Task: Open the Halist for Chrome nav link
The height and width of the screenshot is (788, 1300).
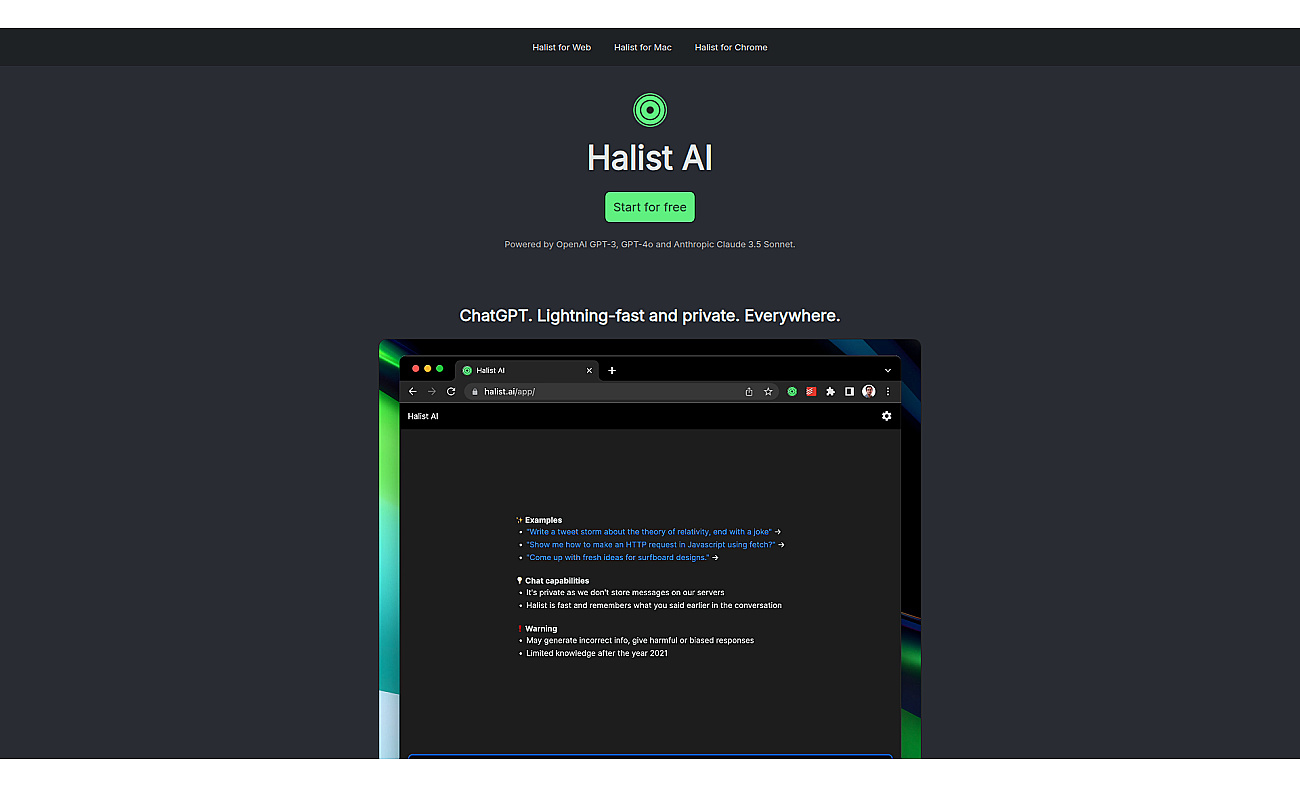Action: (x=731, y=47)
